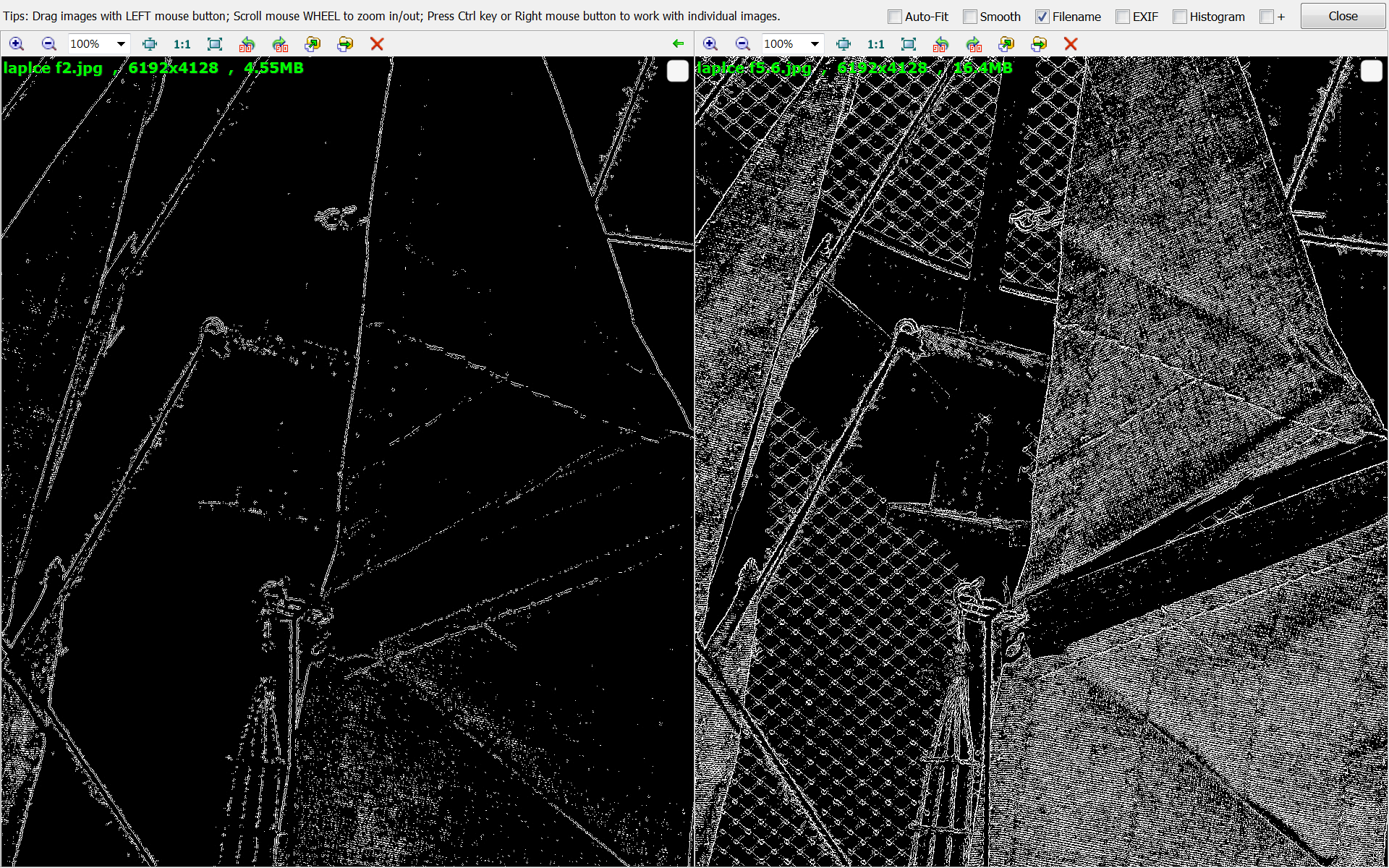Copy the left image to a folder
1389x868 pixels.
[313, 44]
